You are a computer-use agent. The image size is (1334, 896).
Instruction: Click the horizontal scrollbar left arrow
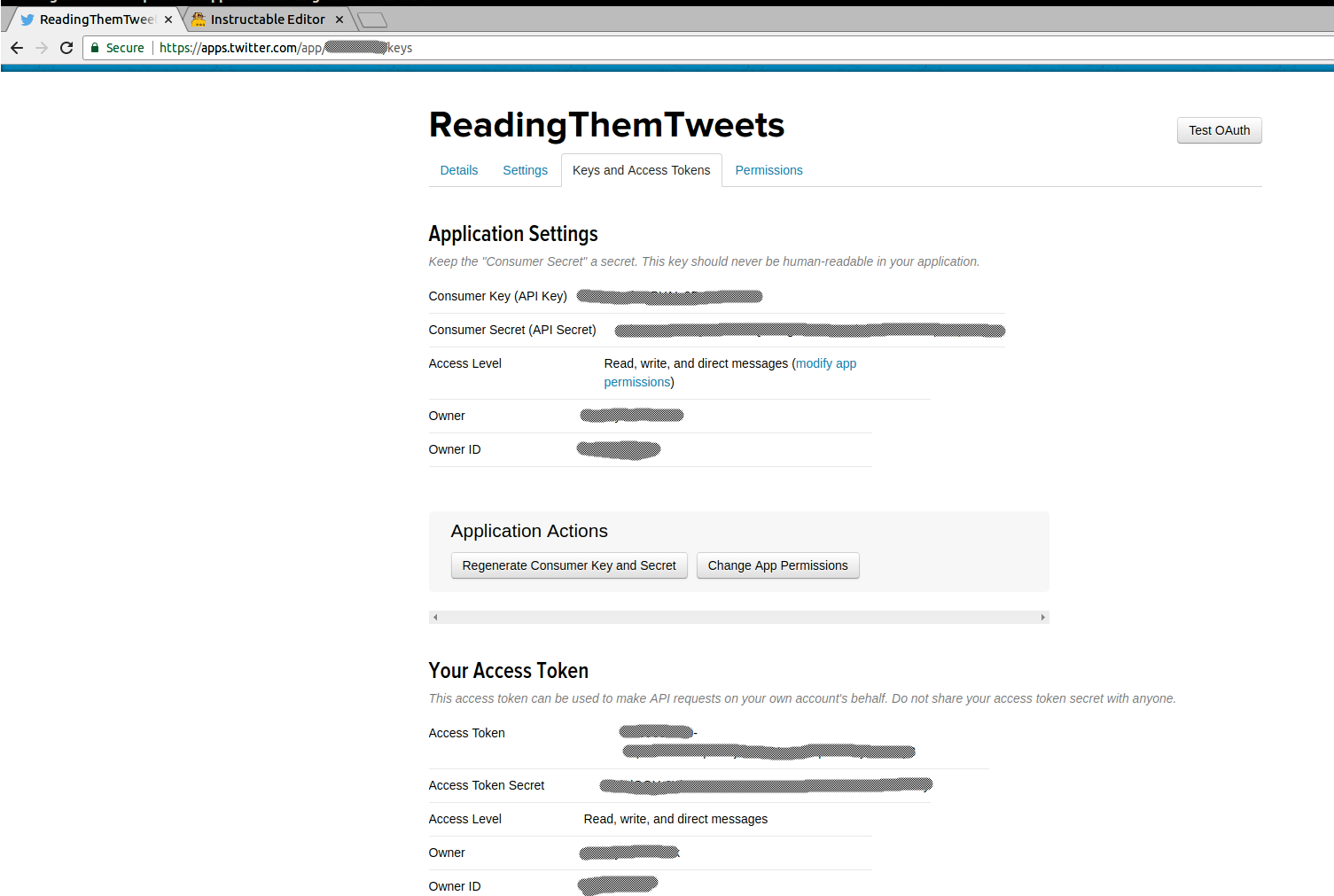point(435,617)
